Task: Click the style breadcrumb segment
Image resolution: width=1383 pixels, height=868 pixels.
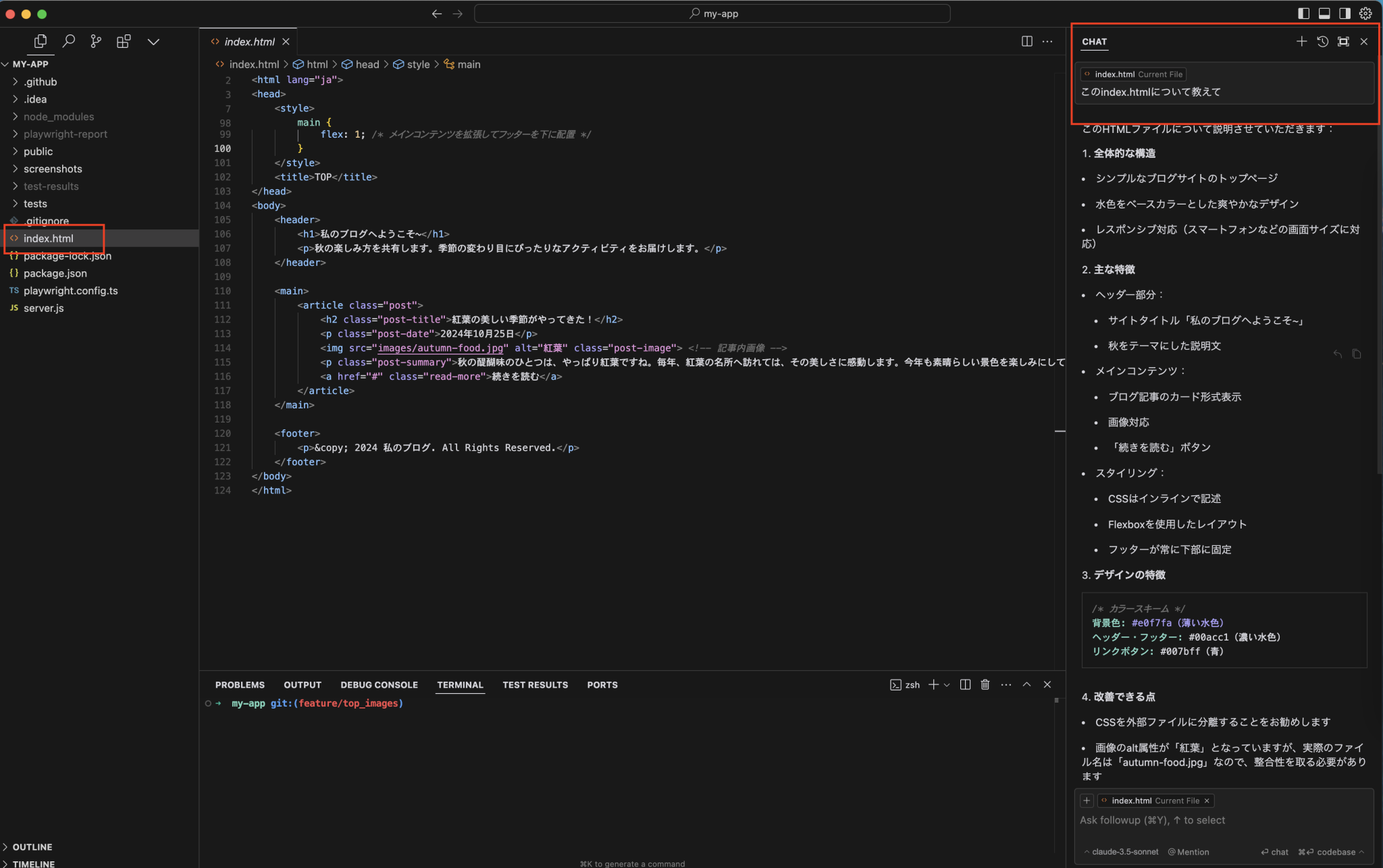Action: pyautogui.click(x=412, y=65)
